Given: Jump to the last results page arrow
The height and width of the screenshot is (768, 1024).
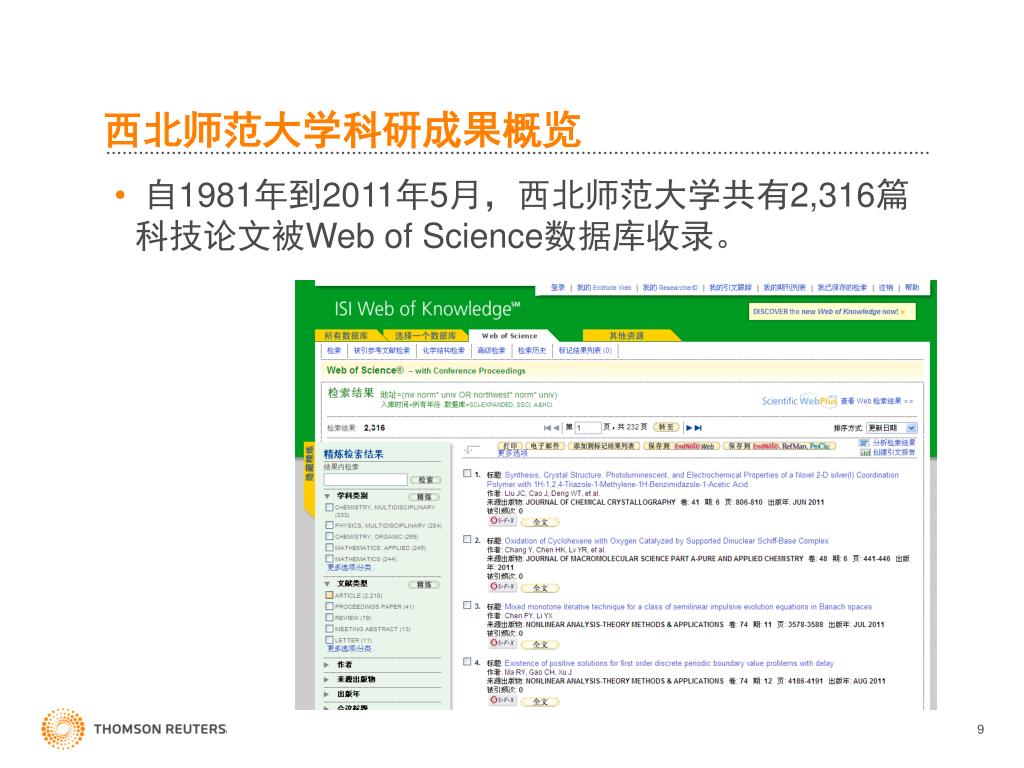Looking at the screenshot, I should point(698,428).
